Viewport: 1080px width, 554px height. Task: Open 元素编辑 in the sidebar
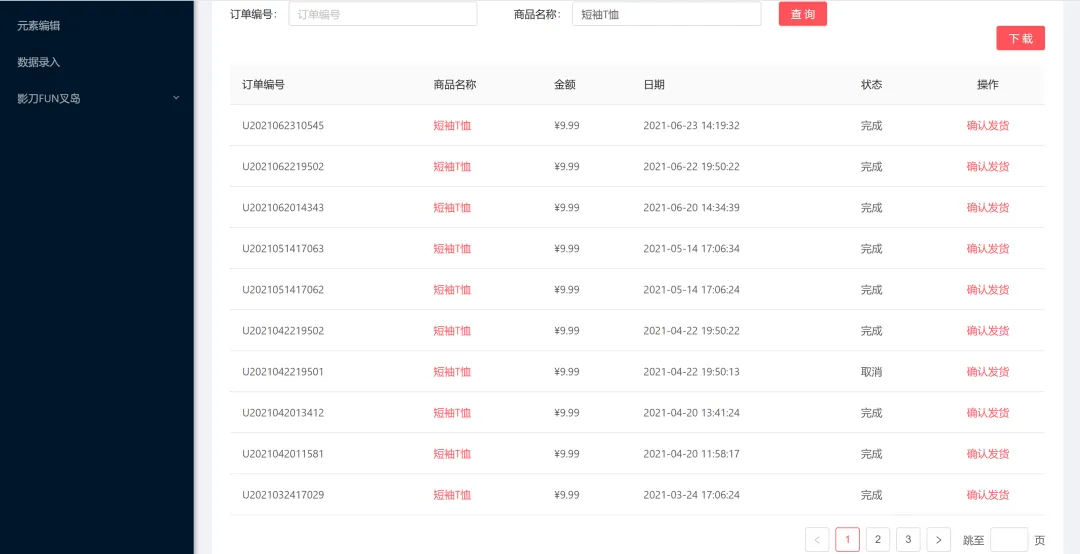(x=39, y=25)
